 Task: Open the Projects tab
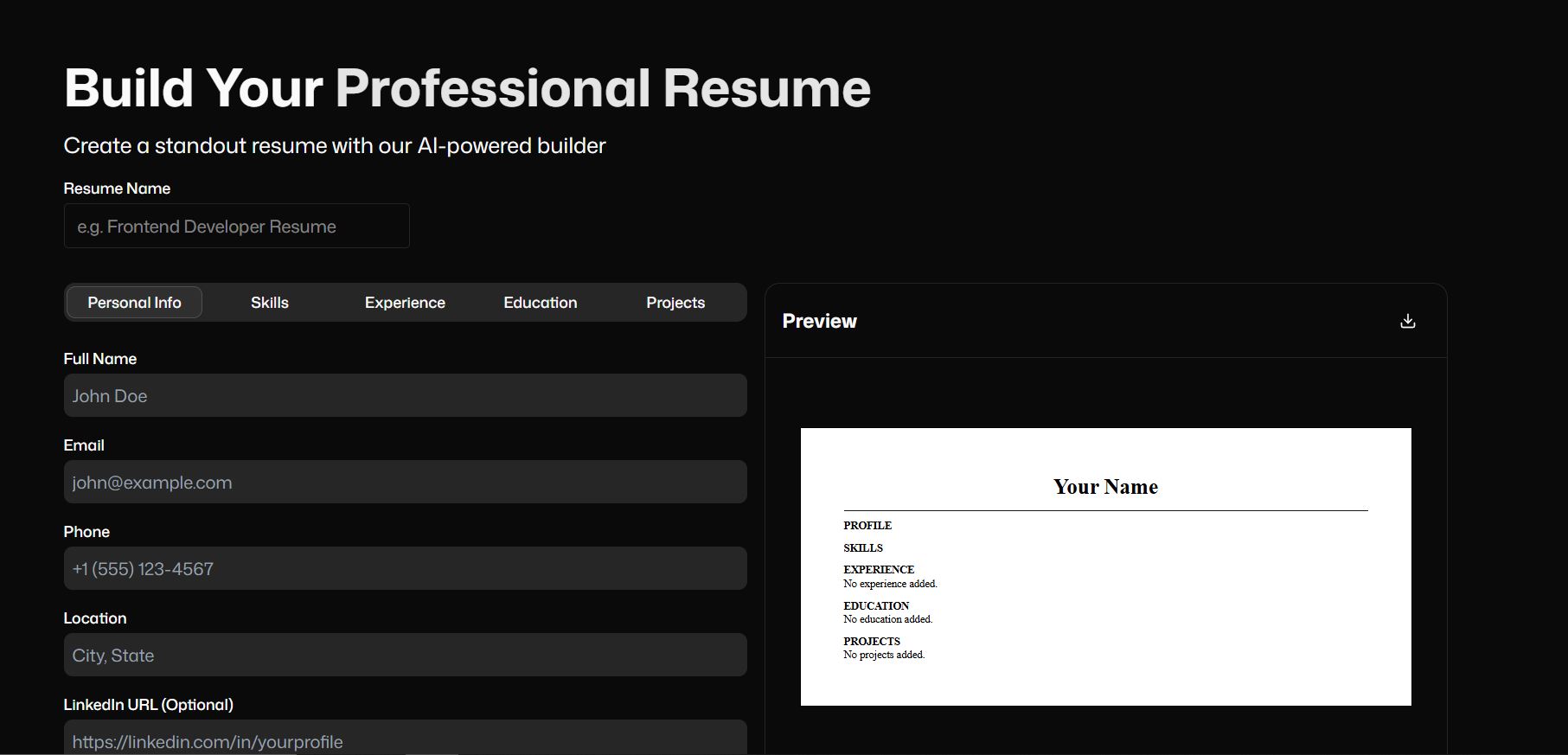675,303
